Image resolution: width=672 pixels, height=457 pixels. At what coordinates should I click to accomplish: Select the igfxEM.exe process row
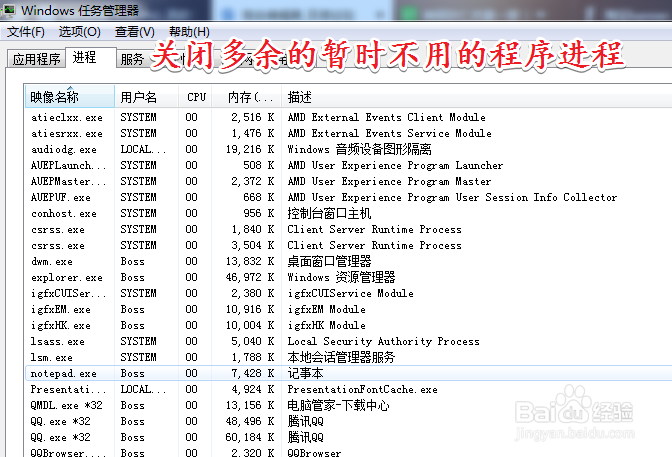click(348, 310)
